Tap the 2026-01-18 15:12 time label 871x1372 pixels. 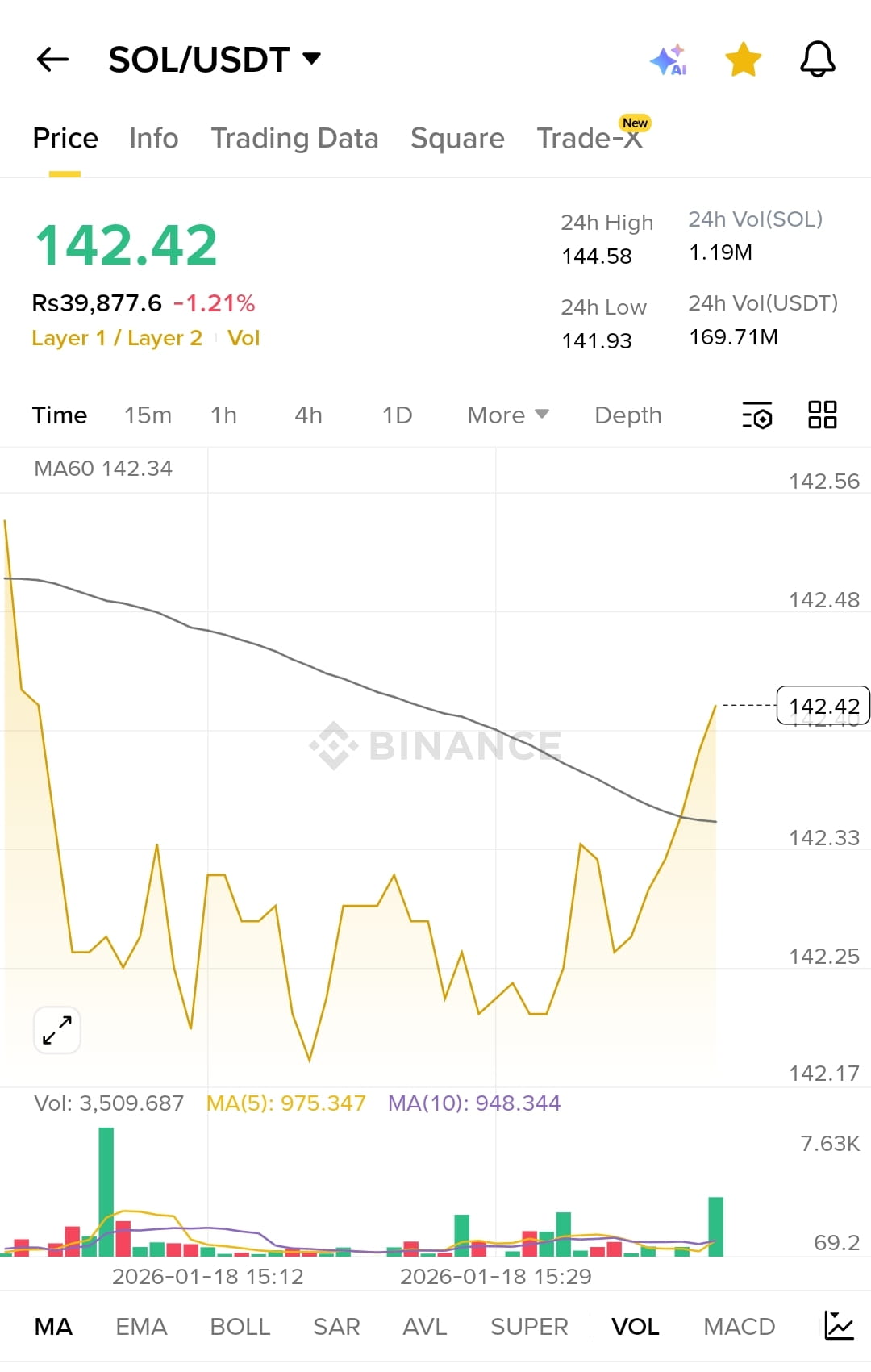click(x=208, y=1277)
